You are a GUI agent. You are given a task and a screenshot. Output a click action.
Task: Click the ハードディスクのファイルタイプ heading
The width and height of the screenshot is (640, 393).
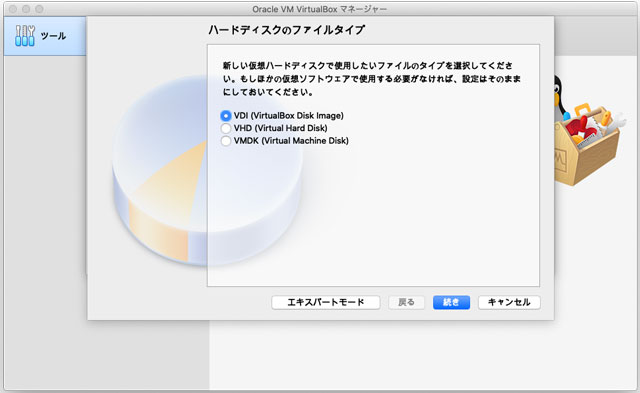tap(287, 30)
